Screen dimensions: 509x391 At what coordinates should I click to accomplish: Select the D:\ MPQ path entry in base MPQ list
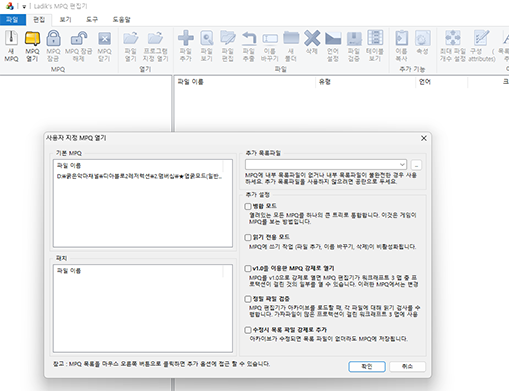(139, 176)
